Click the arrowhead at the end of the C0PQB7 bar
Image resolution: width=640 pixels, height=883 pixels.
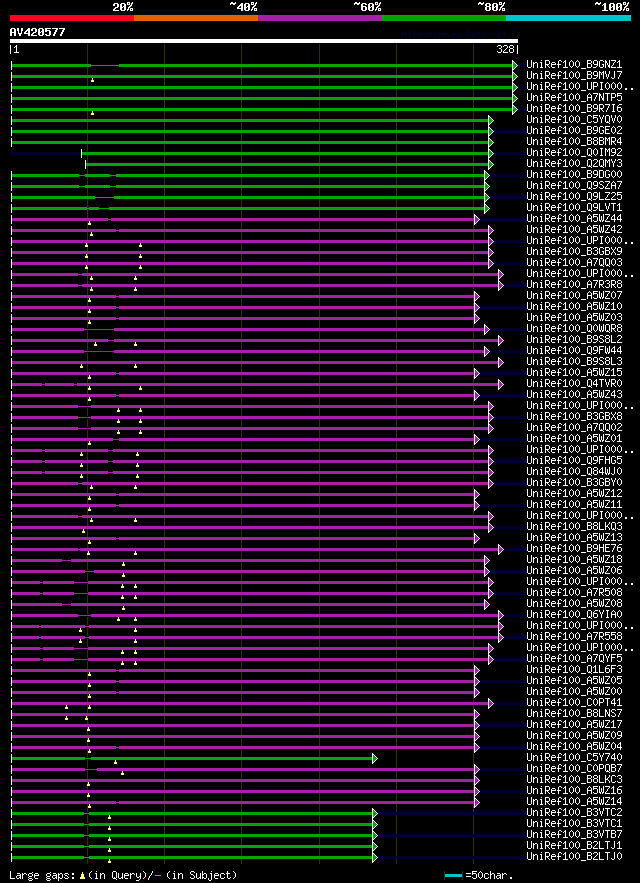point(477,769)
